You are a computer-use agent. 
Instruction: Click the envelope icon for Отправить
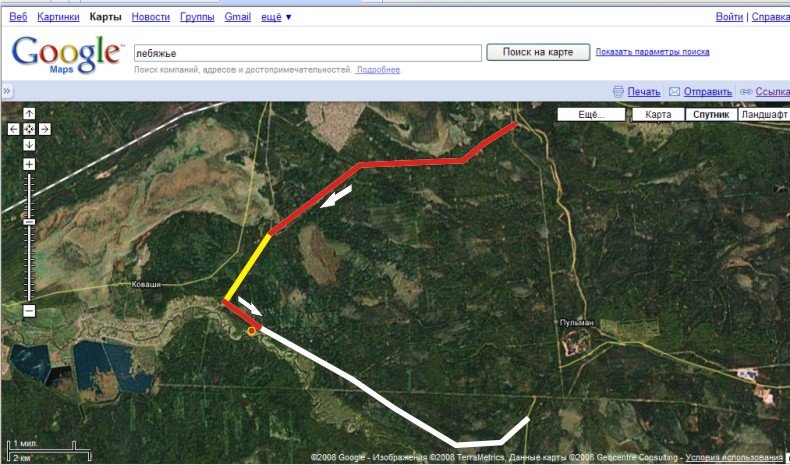point(674,92)
